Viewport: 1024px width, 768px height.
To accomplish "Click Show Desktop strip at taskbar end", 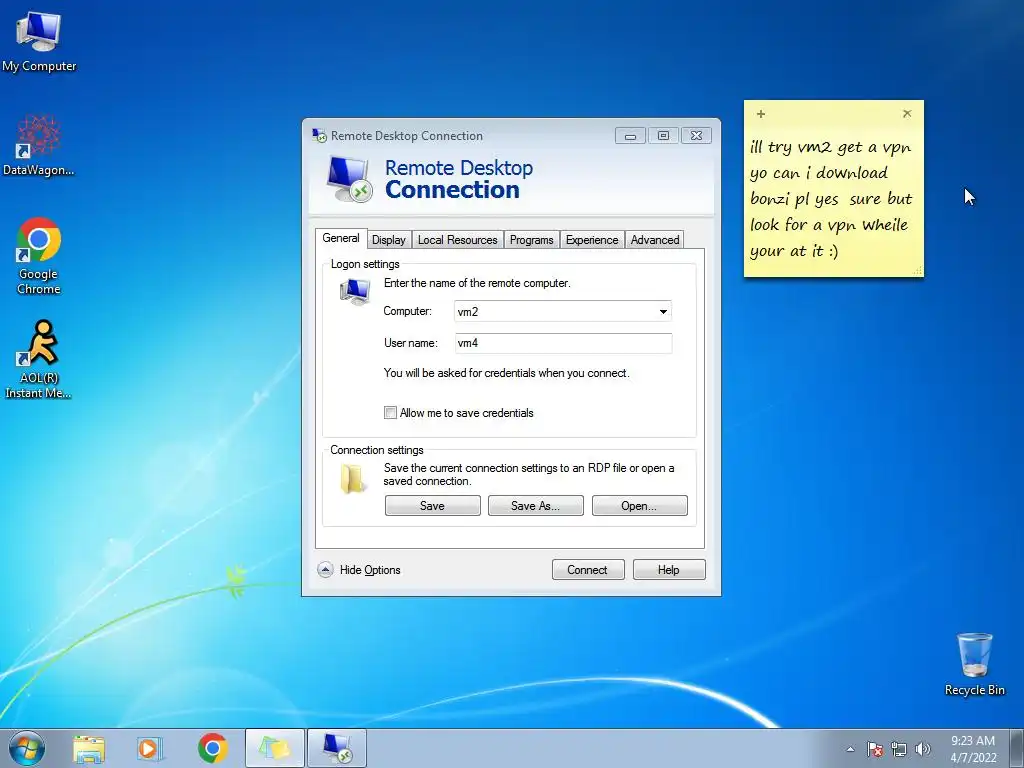I will pyautogui.click(x=1017, y=748).
